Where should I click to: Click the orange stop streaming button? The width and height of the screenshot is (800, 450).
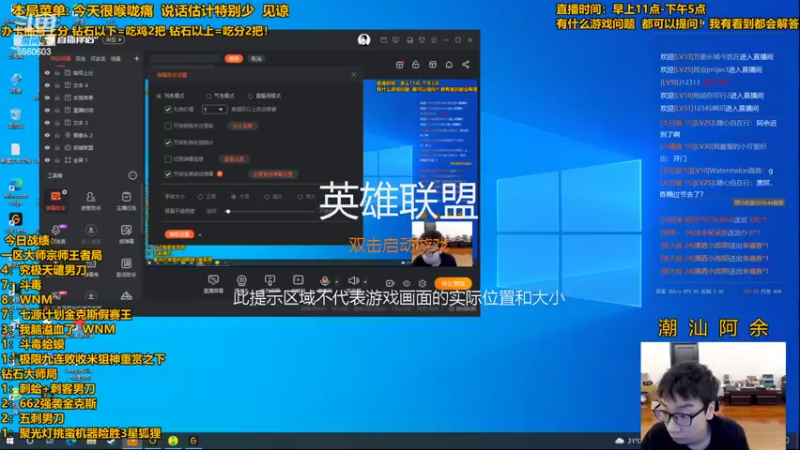[x=453, y=283]
